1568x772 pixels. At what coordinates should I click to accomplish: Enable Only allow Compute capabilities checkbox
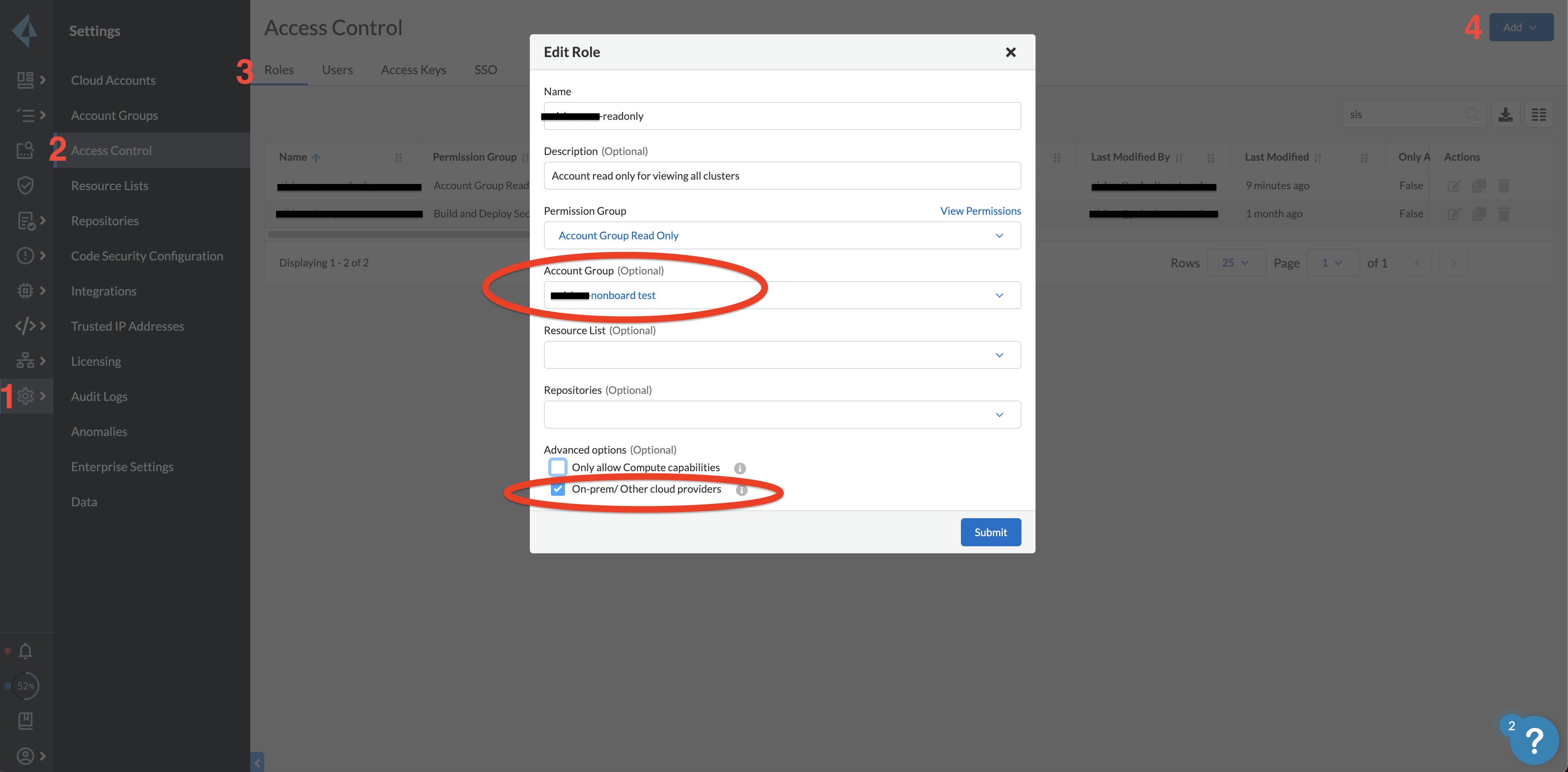[557, 467]
